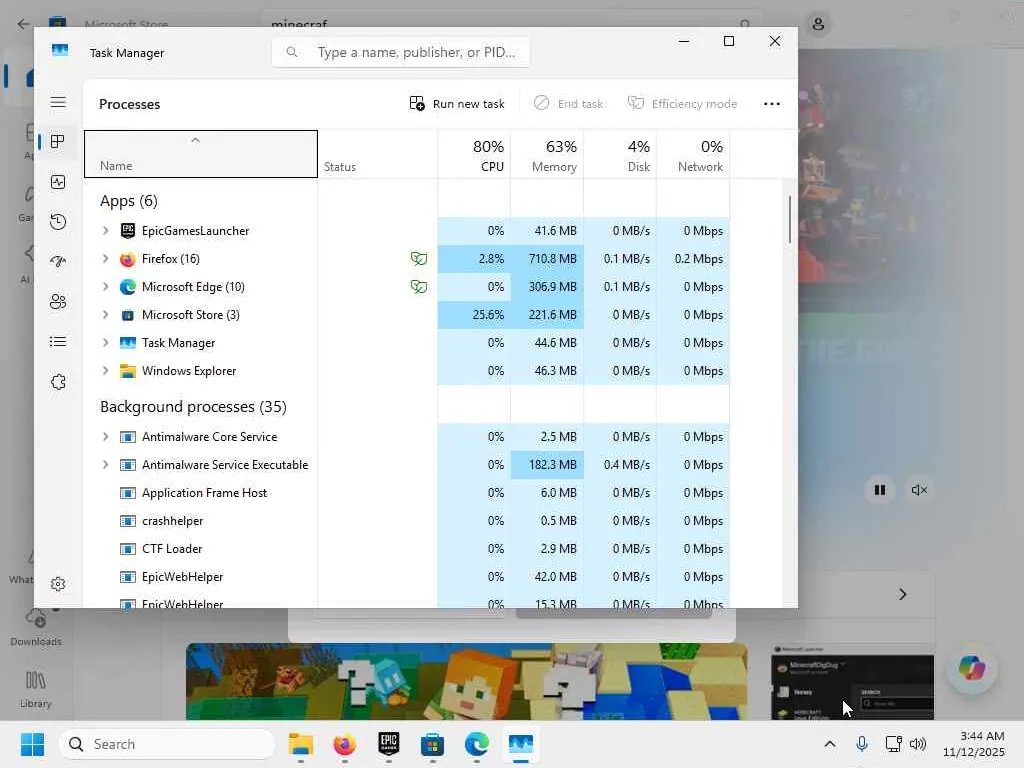This screenshot has width=1024, height=768.
Task: Sort processes by Network usage column
Action: click(x=694, y=154)
